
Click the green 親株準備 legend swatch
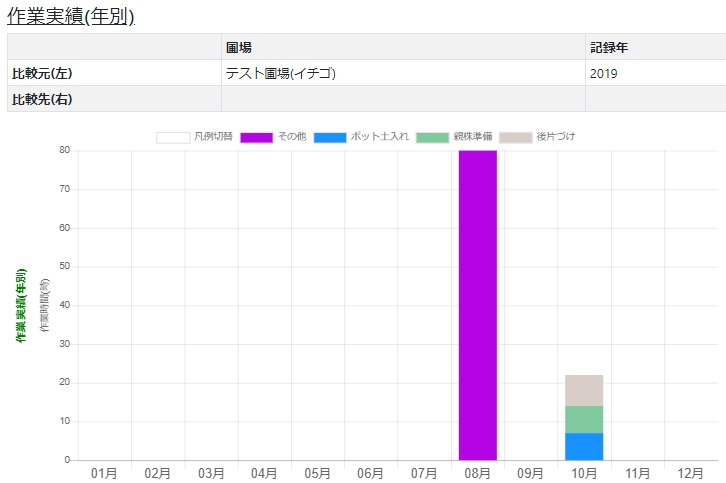(432, 137)
